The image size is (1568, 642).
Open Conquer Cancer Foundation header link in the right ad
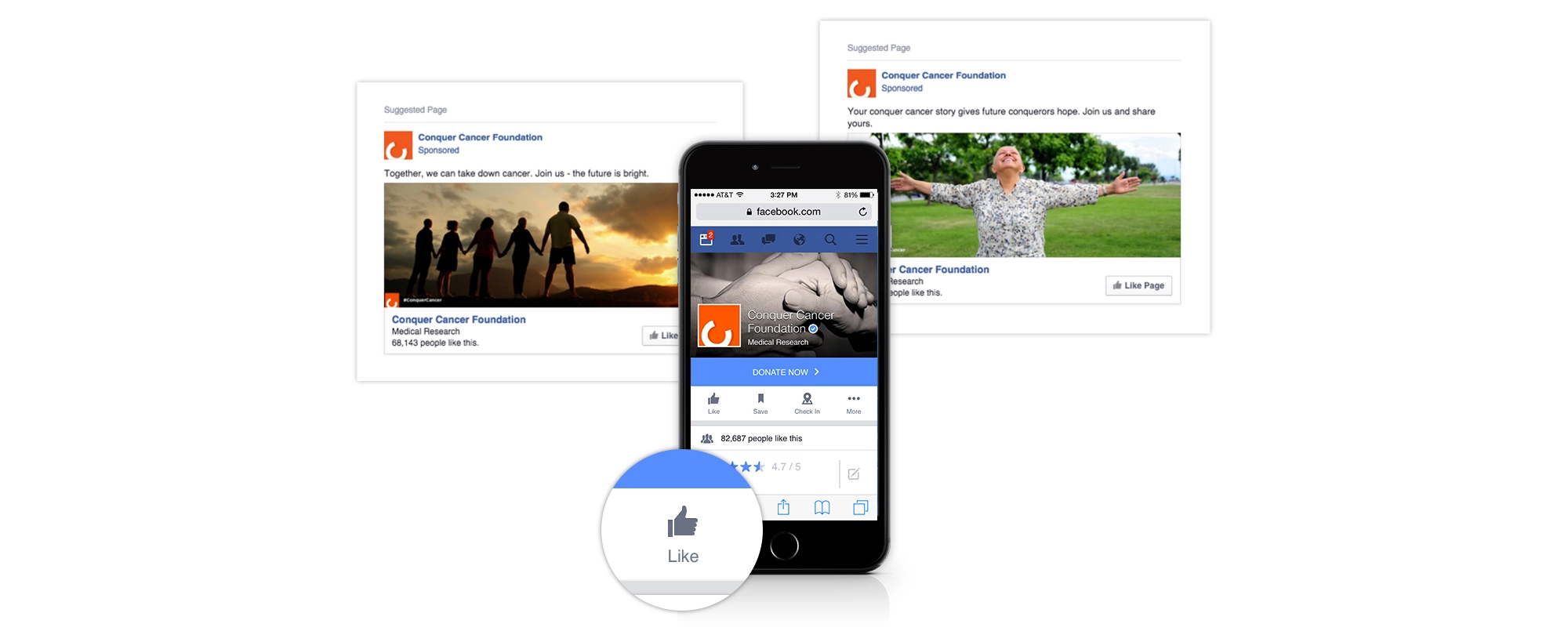[943, 75]
